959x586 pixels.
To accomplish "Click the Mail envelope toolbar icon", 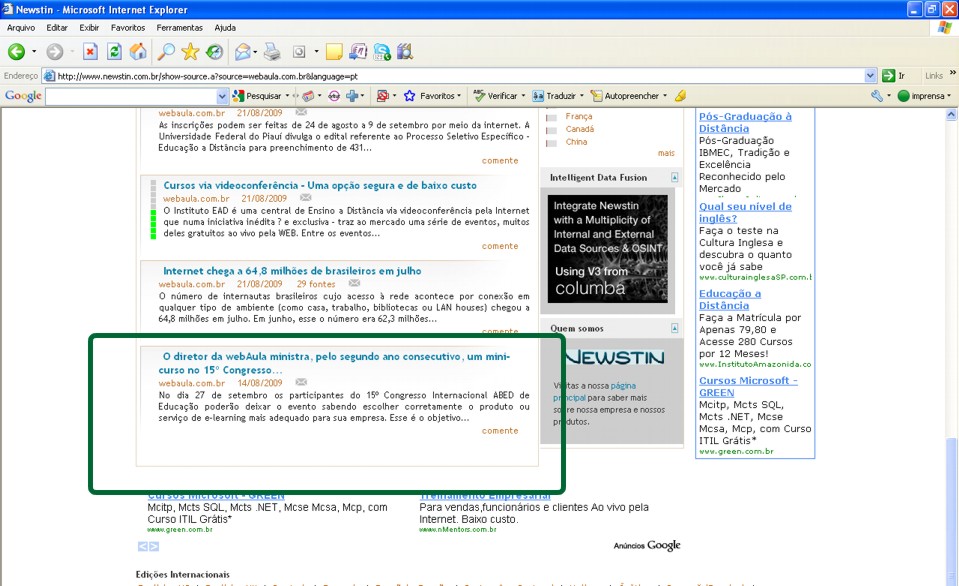I will (243, 52).
